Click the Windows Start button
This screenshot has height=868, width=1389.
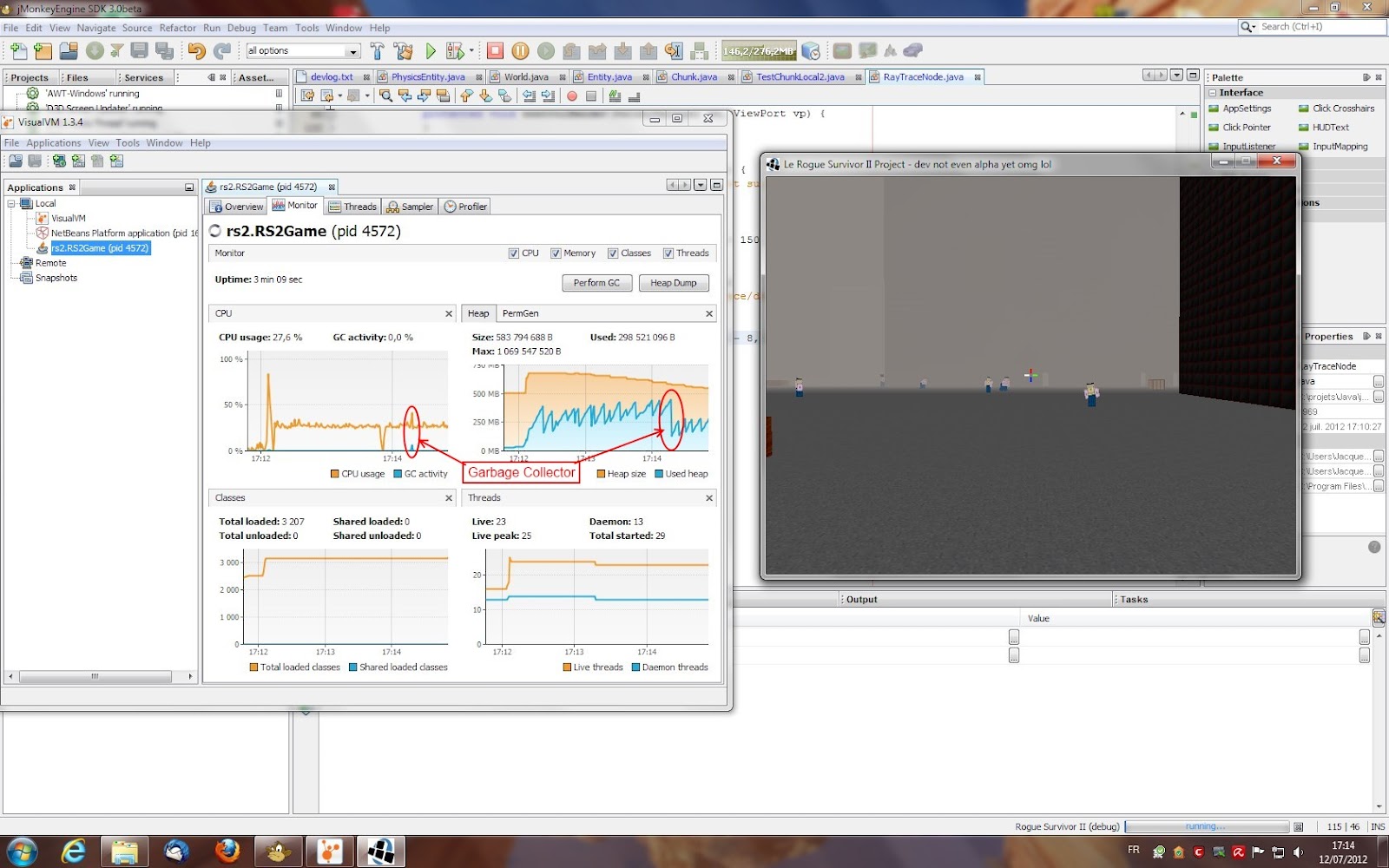(x=20, y=852)
